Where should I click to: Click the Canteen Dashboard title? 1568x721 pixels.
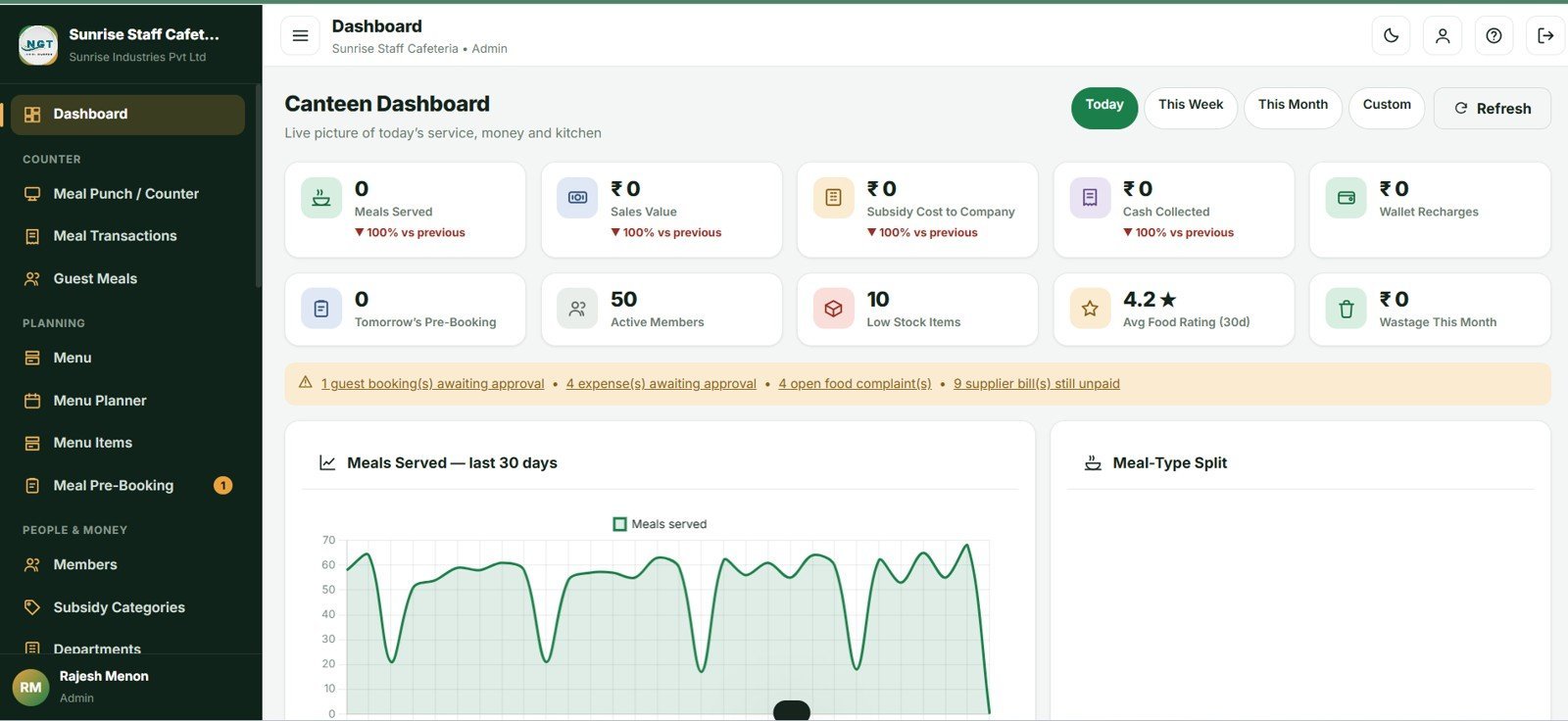click(x=387, y=104)
